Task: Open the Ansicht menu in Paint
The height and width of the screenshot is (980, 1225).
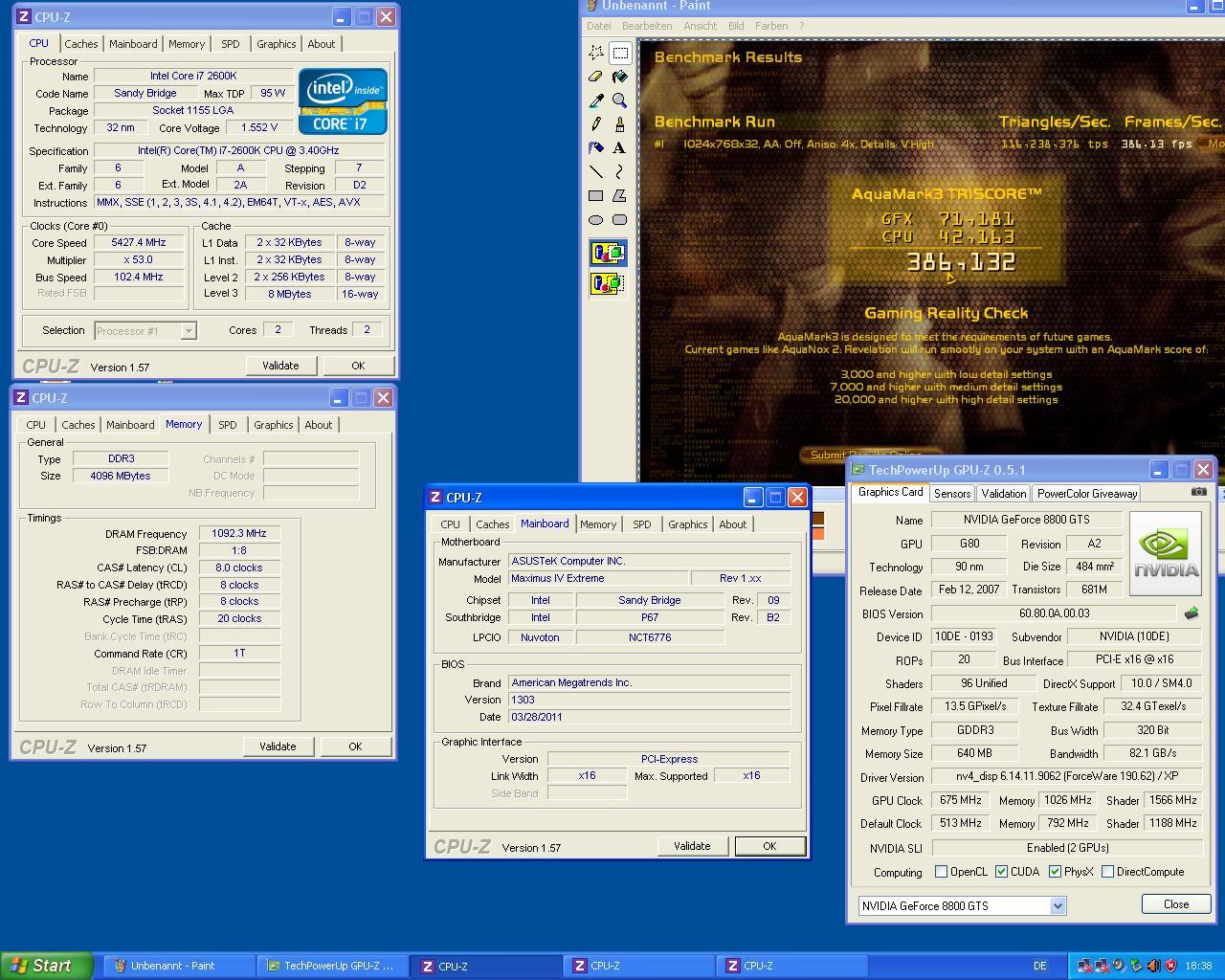Action: tap(700, 26)
